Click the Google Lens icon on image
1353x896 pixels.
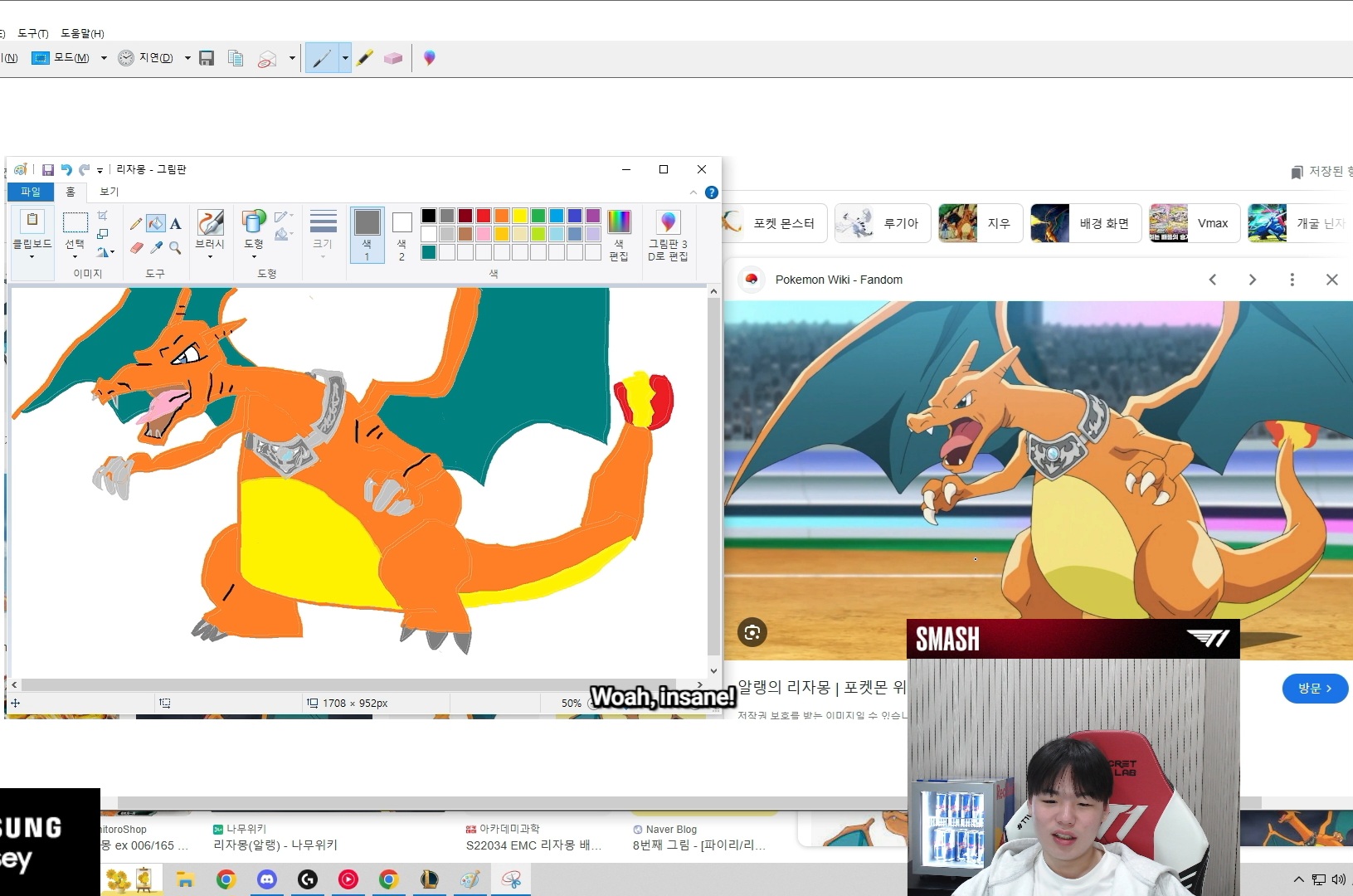pyautogui.click(x=752, y=633)
